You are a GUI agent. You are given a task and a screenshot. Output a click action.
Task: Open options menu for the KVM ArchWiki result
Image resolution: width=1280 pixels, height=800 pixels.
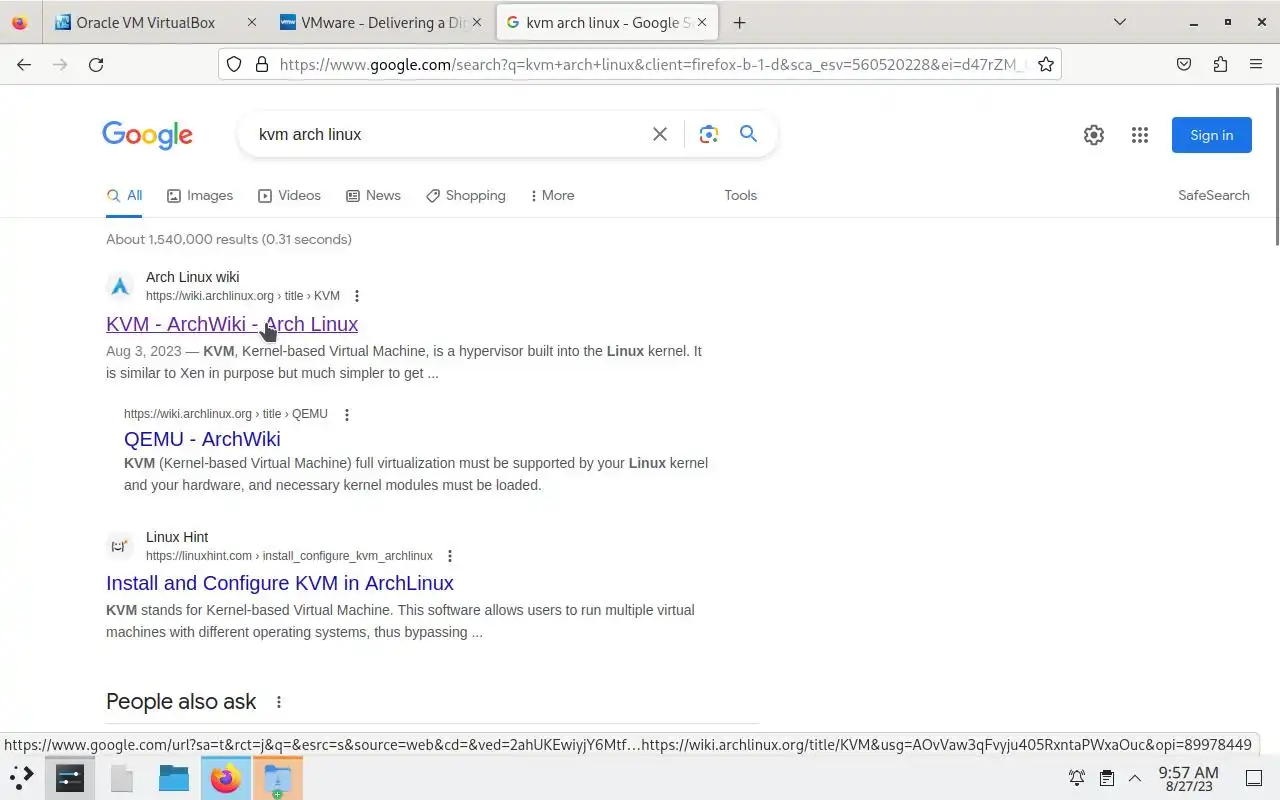click(357, 296)
